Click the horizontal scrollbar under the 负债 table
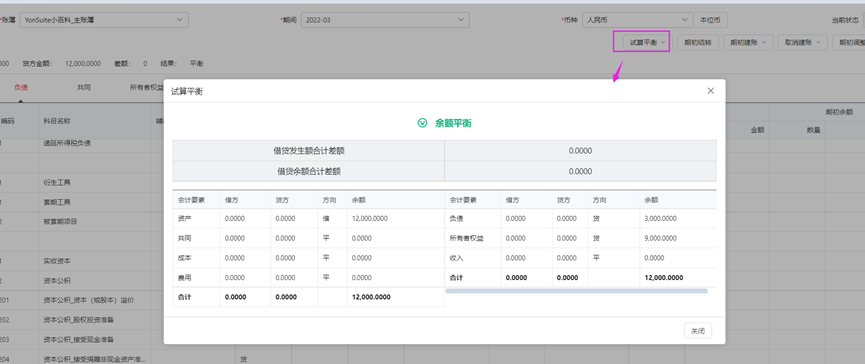Screen dimensions: 865x364 pos(576,291)
